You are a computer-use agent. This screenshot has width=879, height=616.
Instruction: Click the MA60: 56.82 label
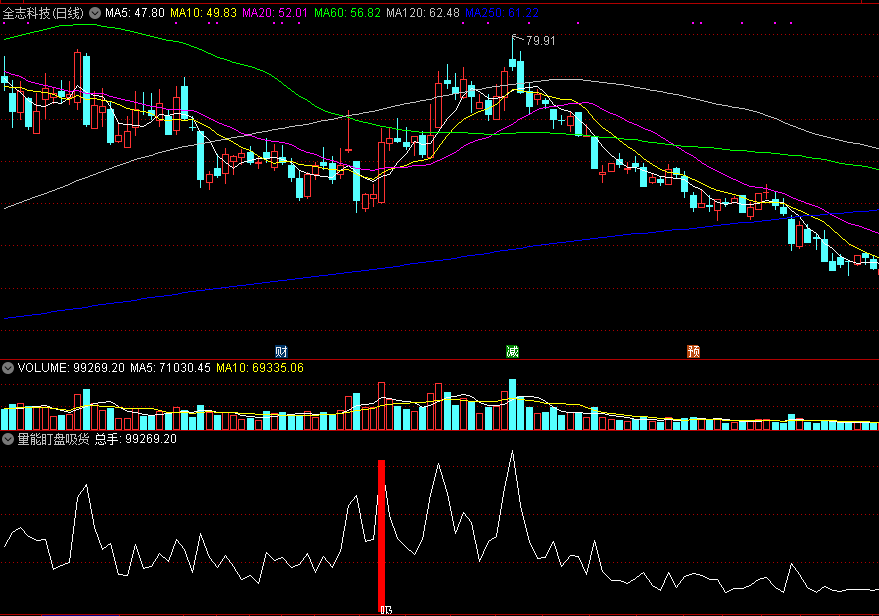click(x=347, y=13)
